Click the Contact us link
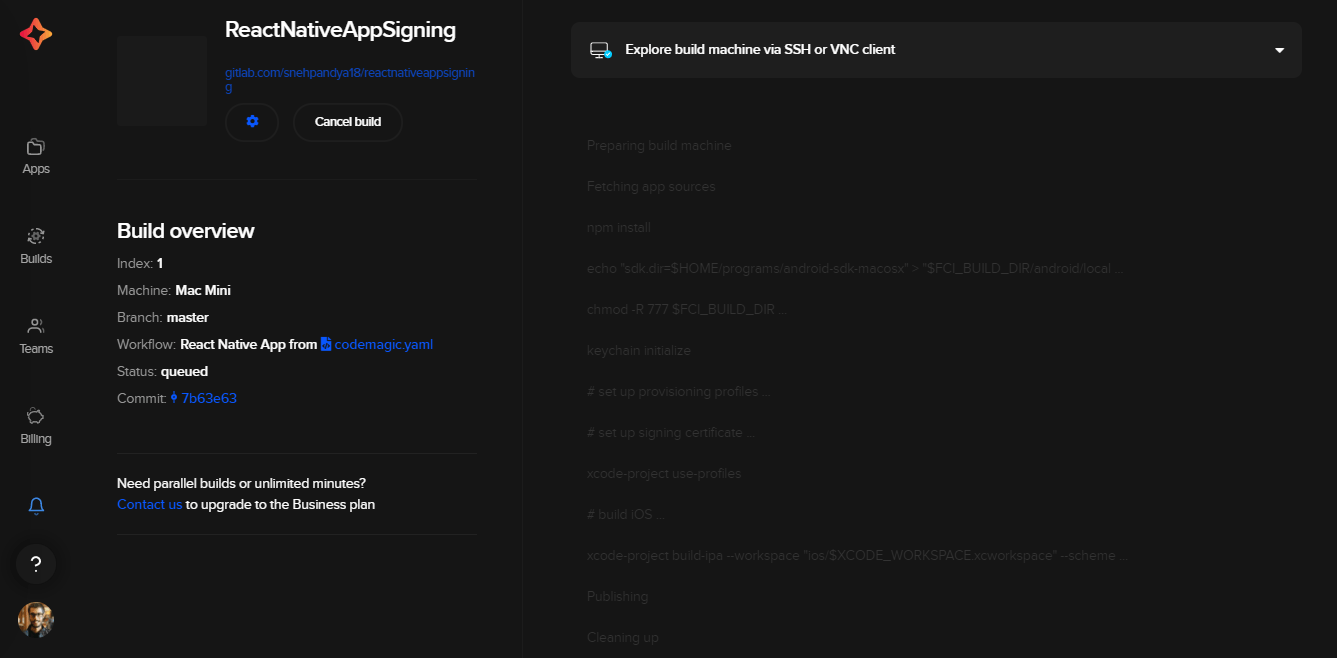The height and width of the screenshot is (658, 1337). 149,504
